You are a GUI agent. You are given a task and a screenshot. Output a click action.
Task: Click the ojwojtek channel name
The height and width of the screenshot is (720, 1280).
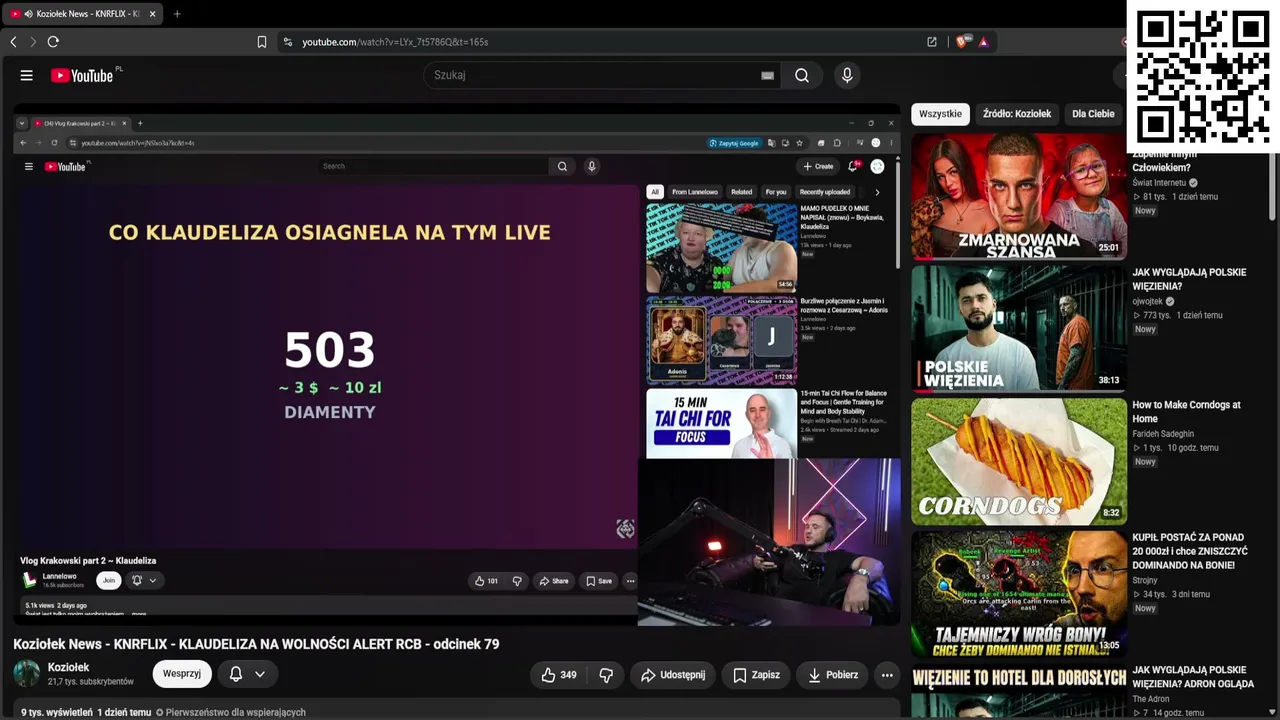click(x=1147, y=301)
